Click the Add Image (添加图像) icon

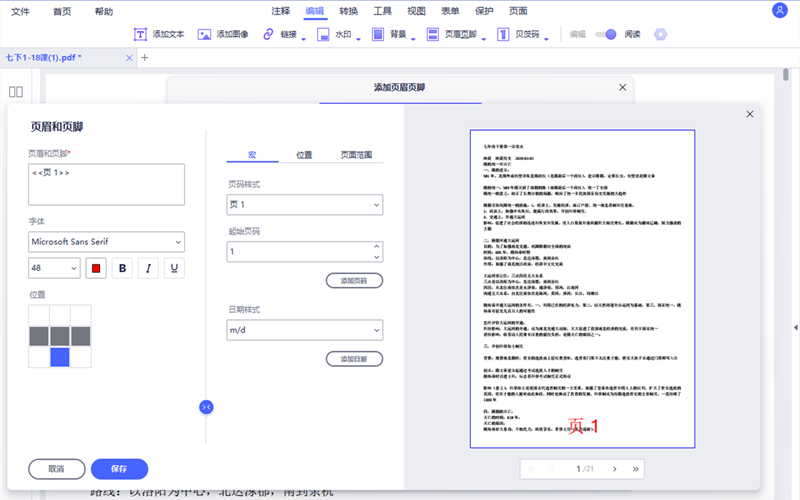tap(204, 34)
